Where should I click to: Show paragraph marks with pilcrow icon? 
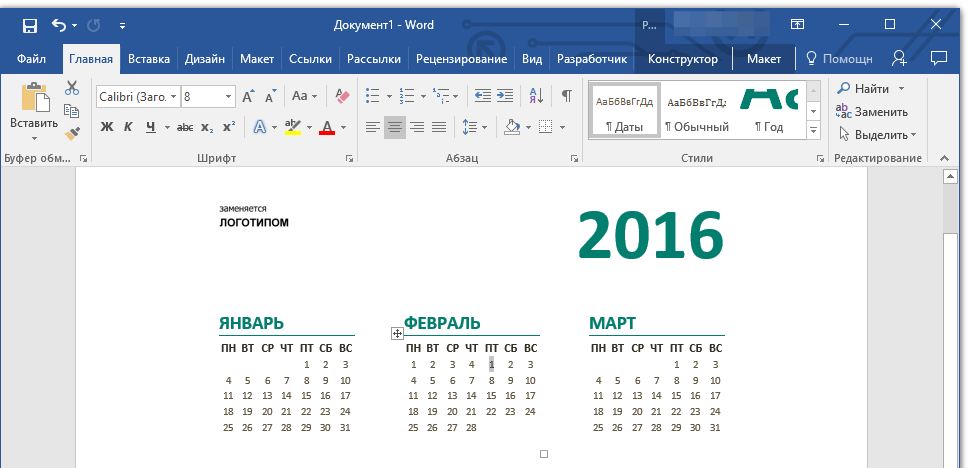click(566, 96)
